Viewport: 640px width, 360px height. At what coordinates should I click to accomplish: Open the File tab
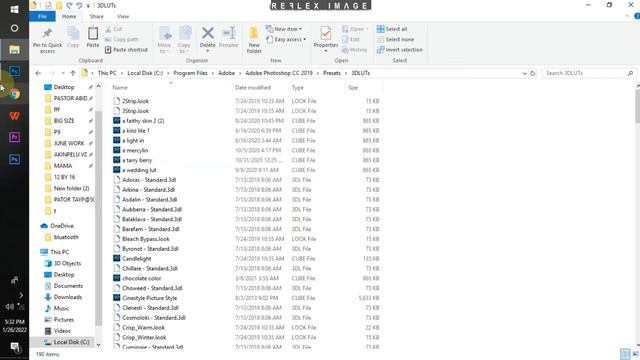(42, 16)
